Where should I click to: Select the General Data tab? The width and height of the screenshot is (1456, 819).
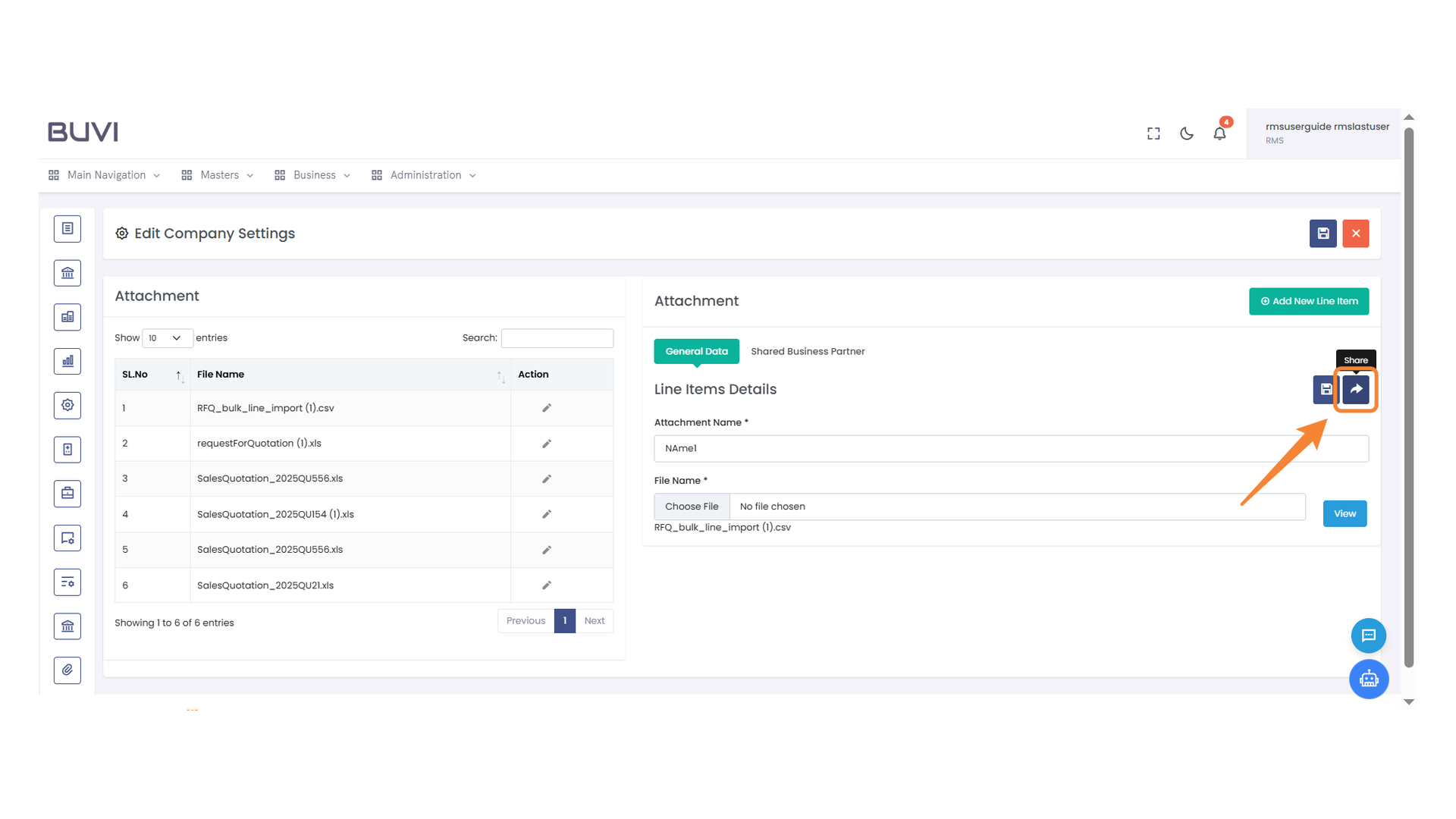696,351
